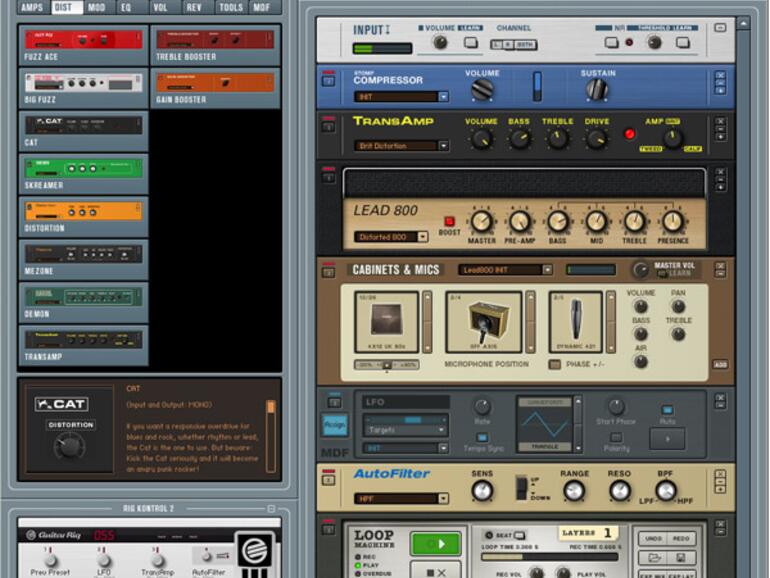Click the LFO Assign button

(335, 425)
